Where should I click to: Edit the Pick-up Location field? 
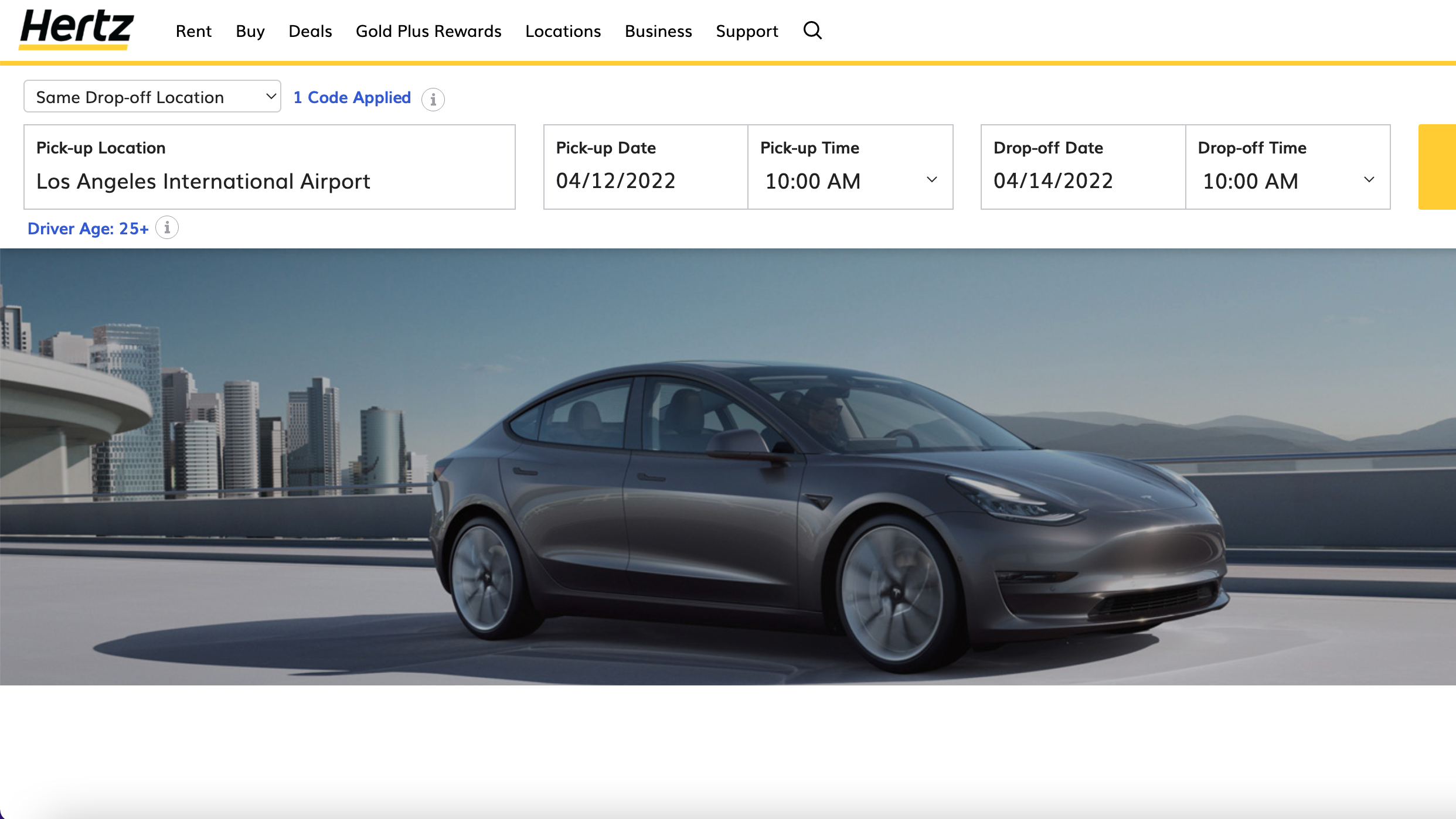(270, 180)
